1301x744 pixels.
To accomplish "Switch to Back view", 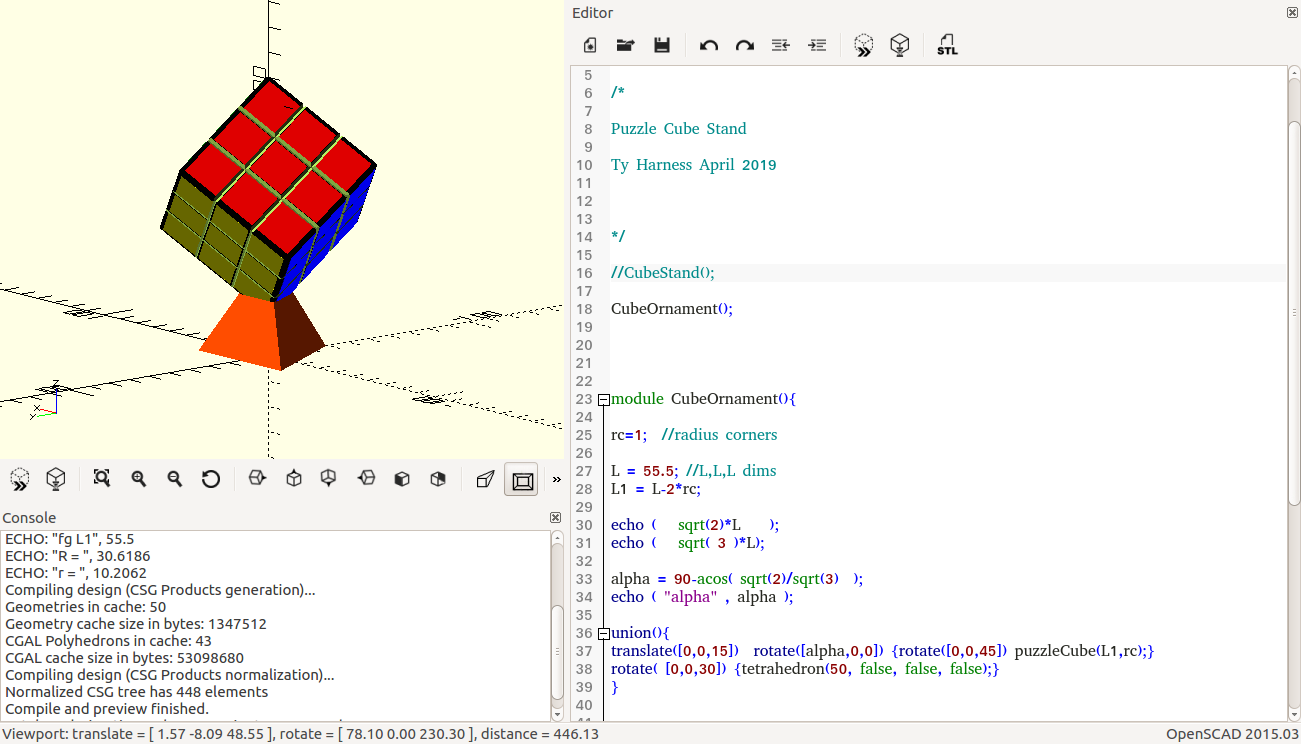I will point(438,479).
